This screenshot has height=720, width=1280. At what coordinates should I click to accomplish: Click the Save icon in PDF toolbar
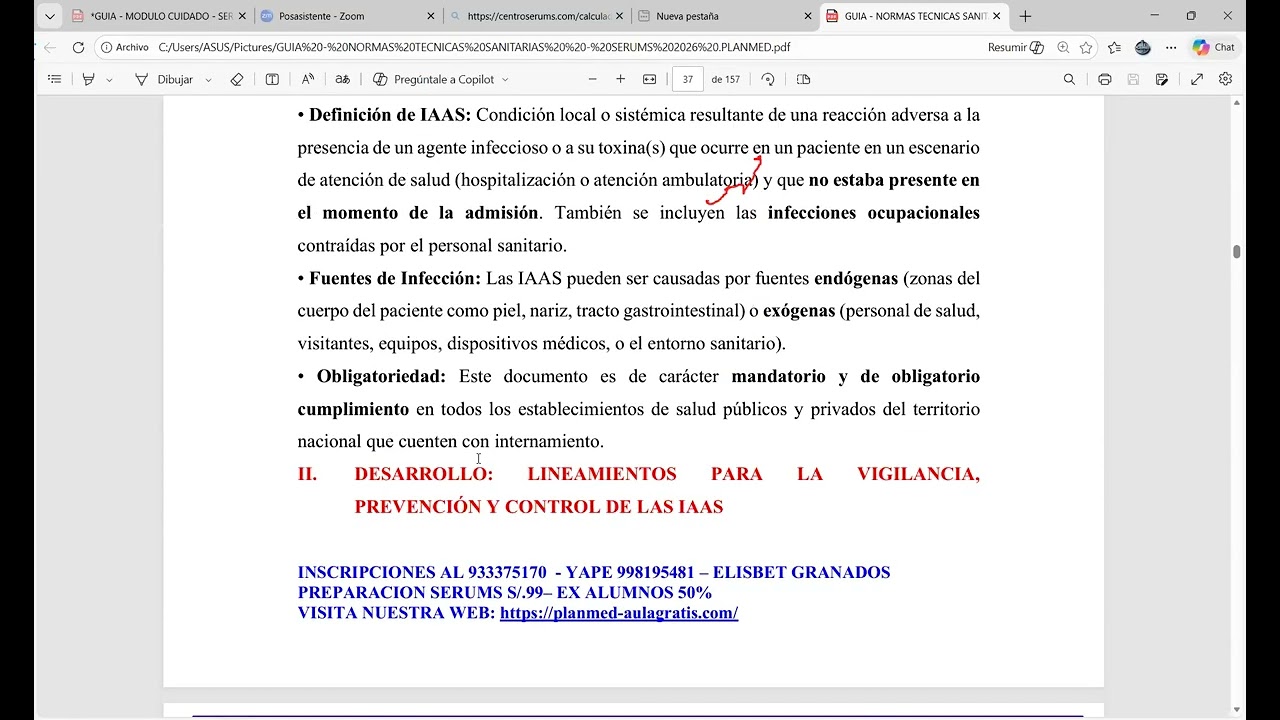click(1133, 79)
